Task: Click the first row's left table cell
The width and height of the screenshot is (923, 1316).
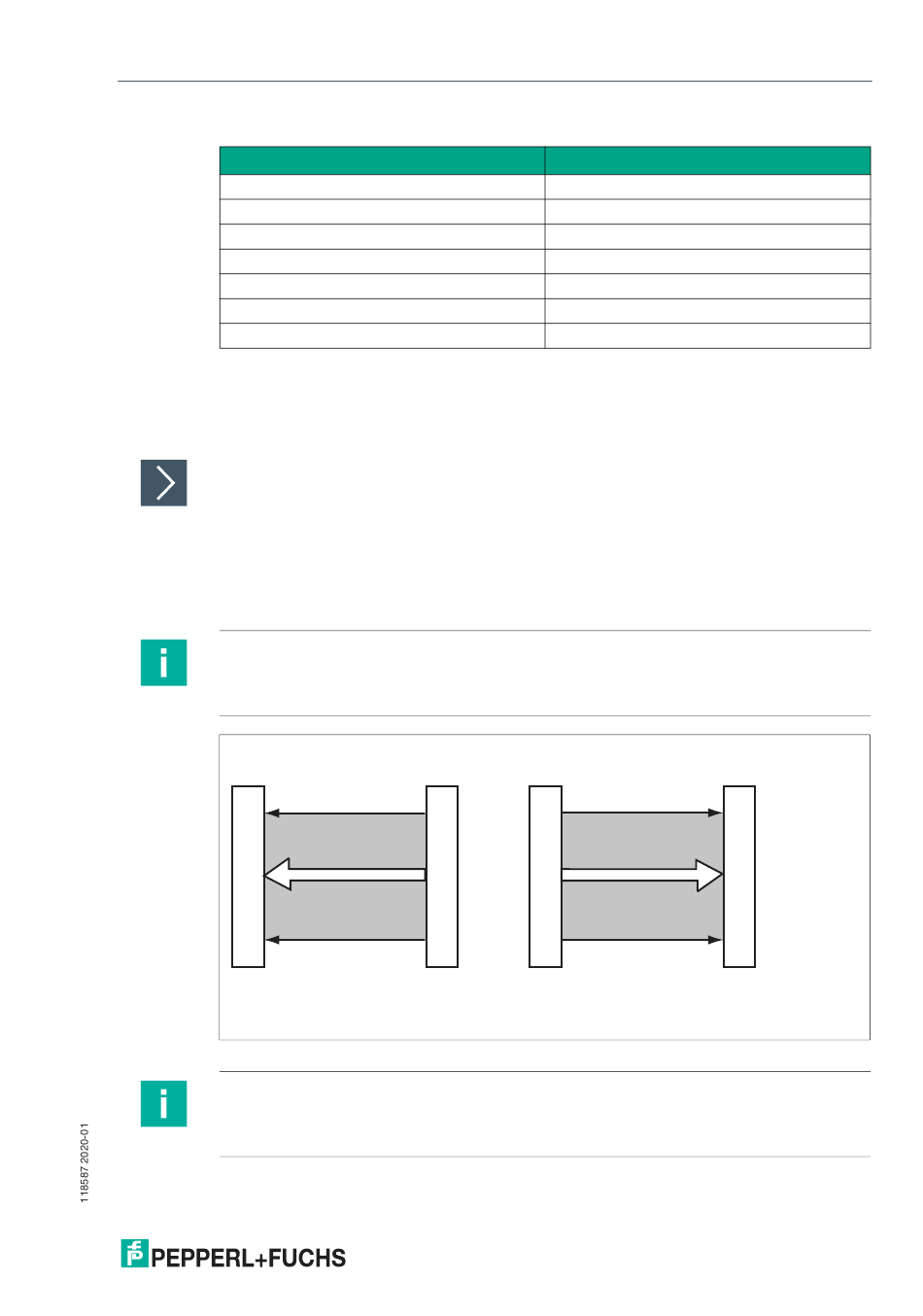Action: [x=382, y=187]
